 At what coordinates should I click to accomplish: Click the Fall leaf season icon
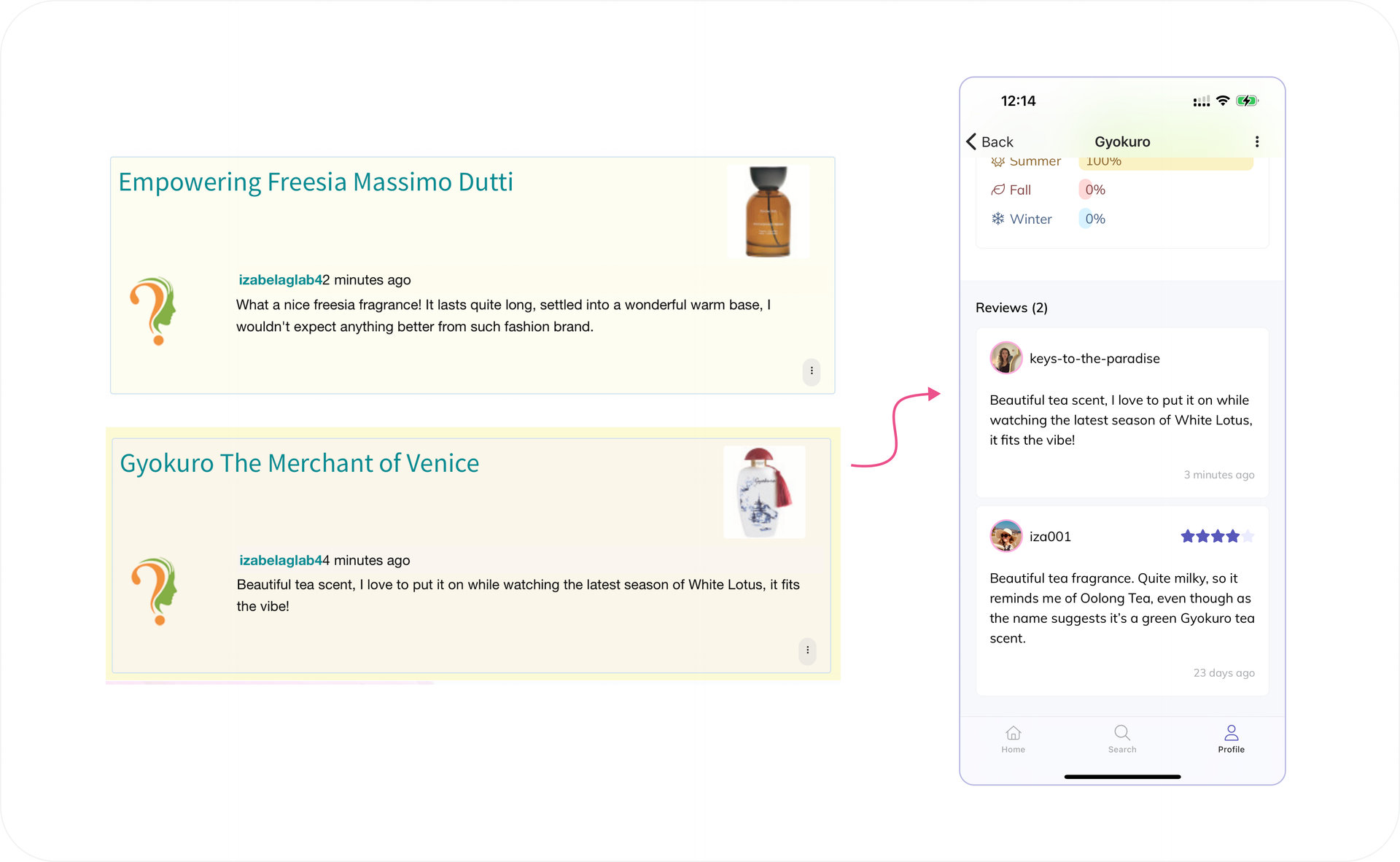pos(997,190)
